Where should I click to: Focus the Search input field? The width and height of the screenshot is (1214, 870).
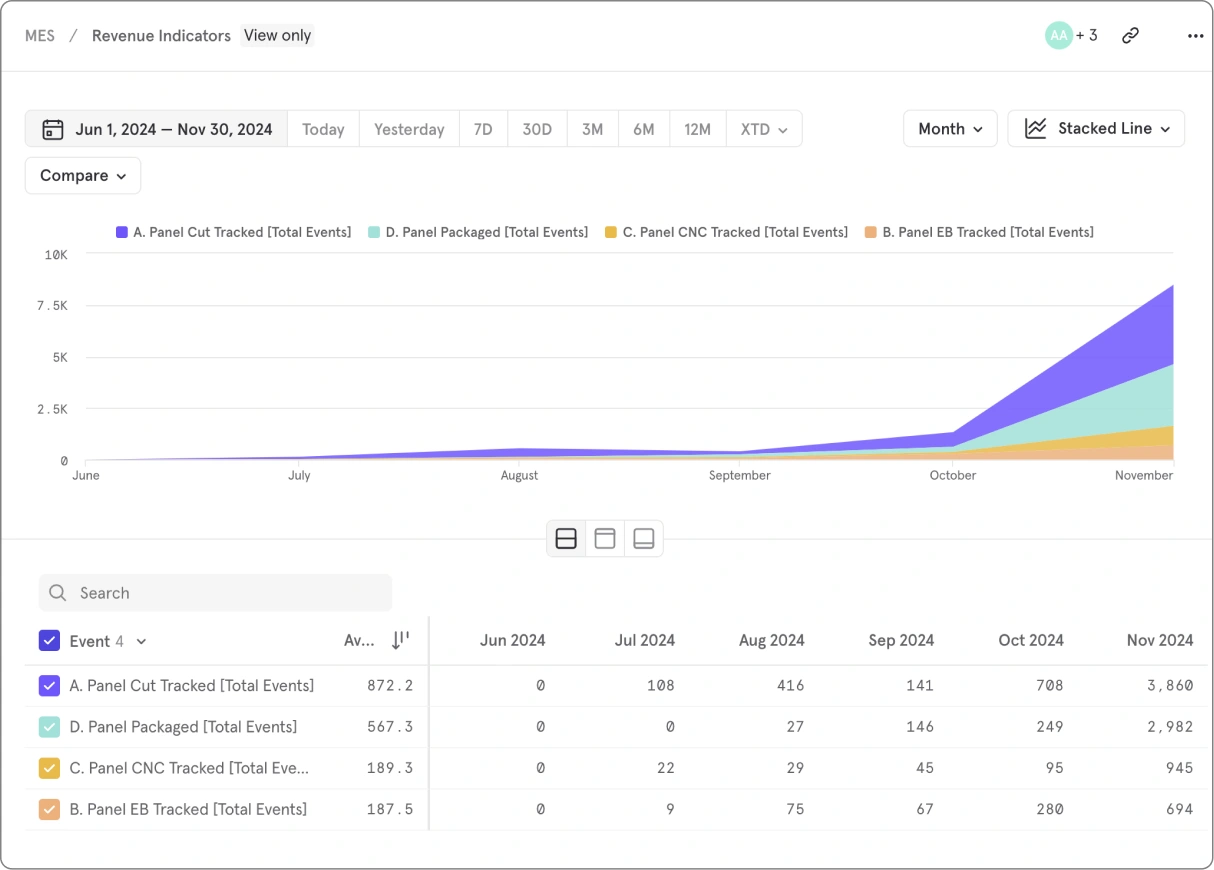[x=215, y=593]
